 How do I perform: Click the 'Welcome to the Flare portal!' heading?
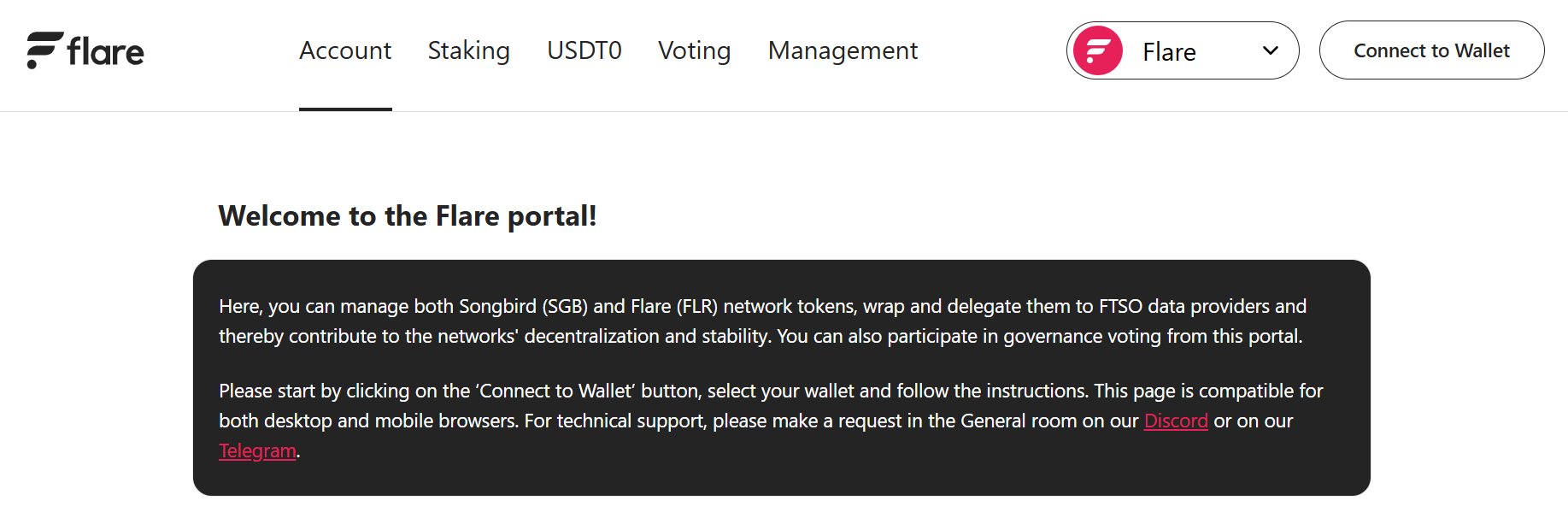coord(407,216)
